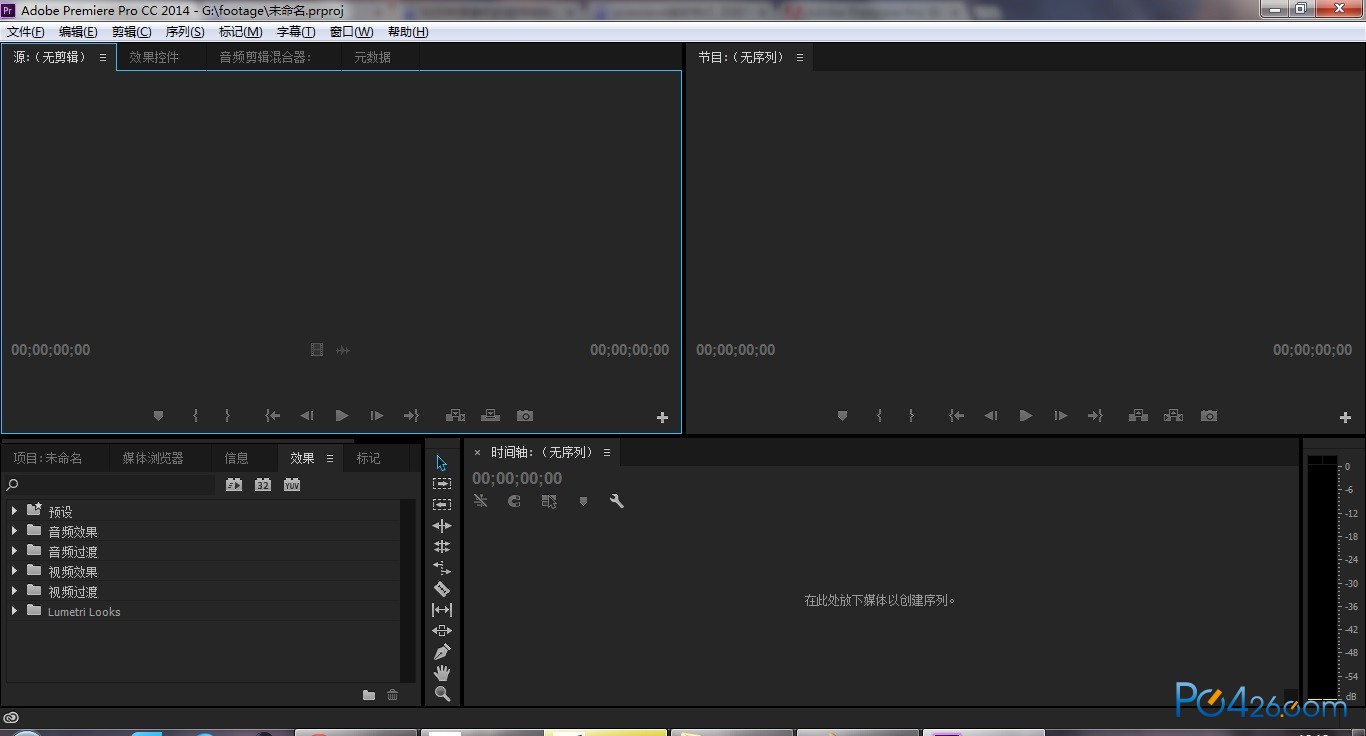The height and width of the screenshot is (736, 1366).
Task: Select the Pen tool
Action: pos(442,652)
